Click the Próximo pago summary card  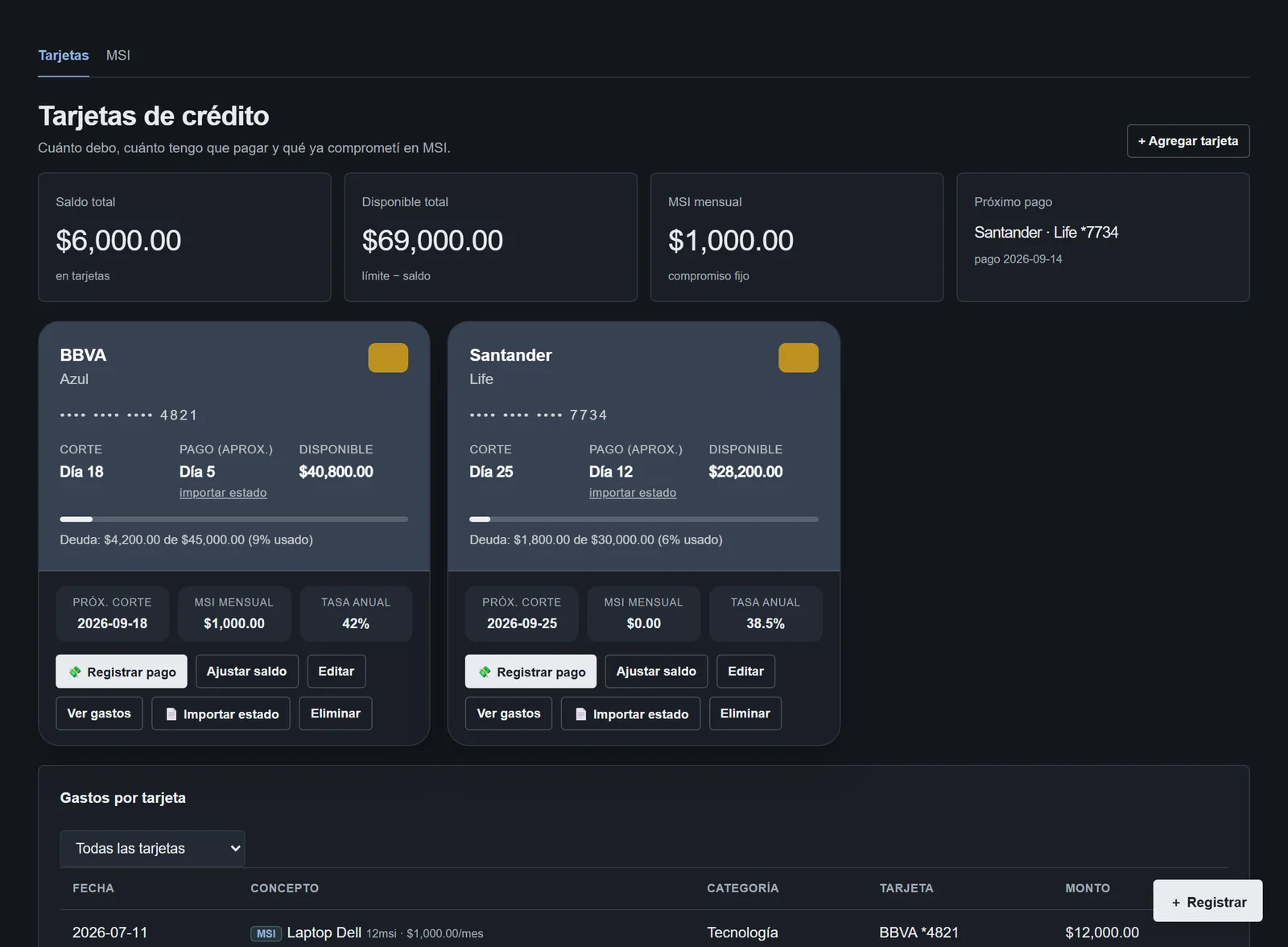click(x=1103, y=238)
